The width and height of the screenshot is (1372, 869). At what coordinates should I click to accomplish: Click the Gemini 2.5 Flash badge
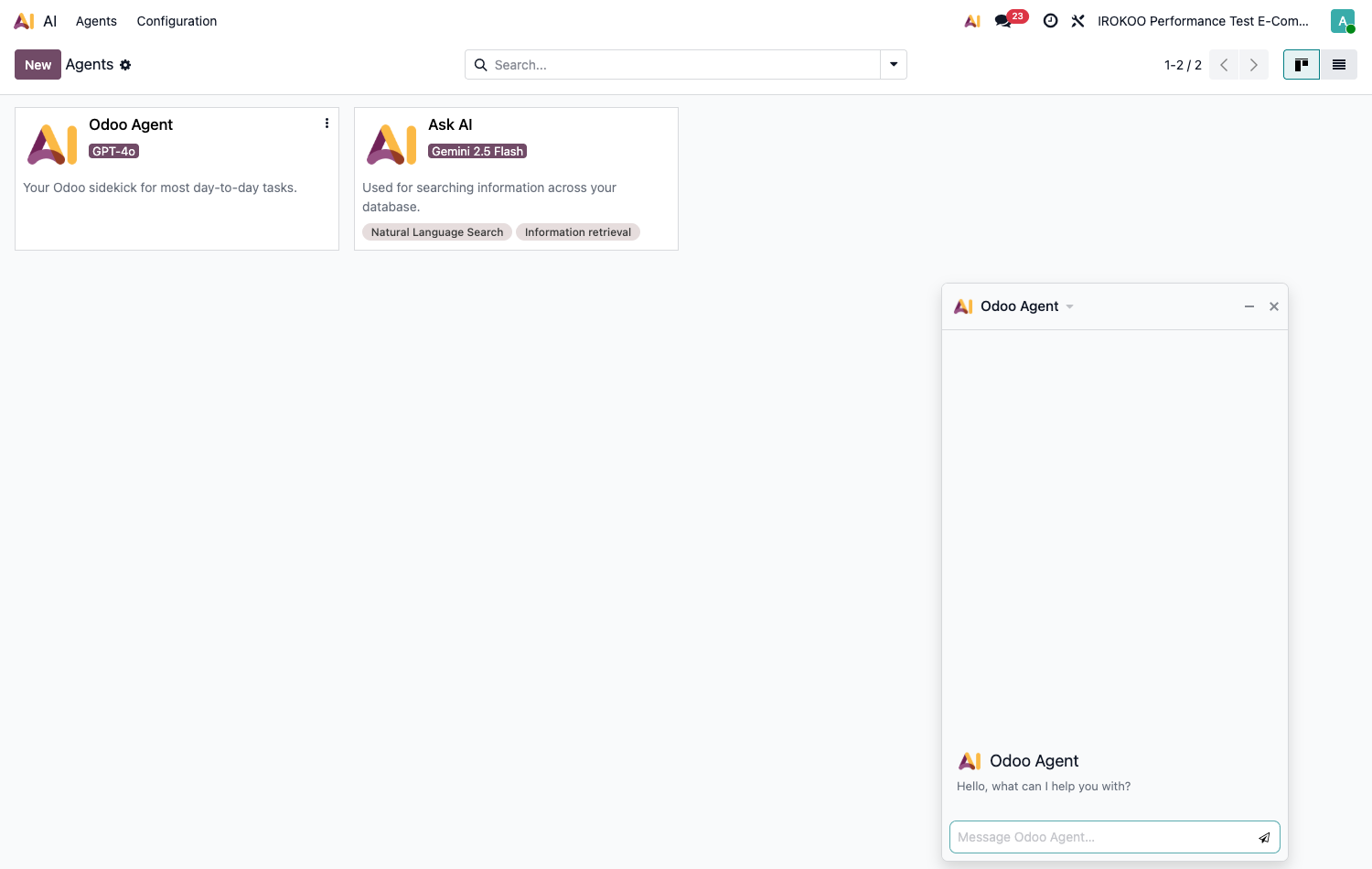pos(477,151)
